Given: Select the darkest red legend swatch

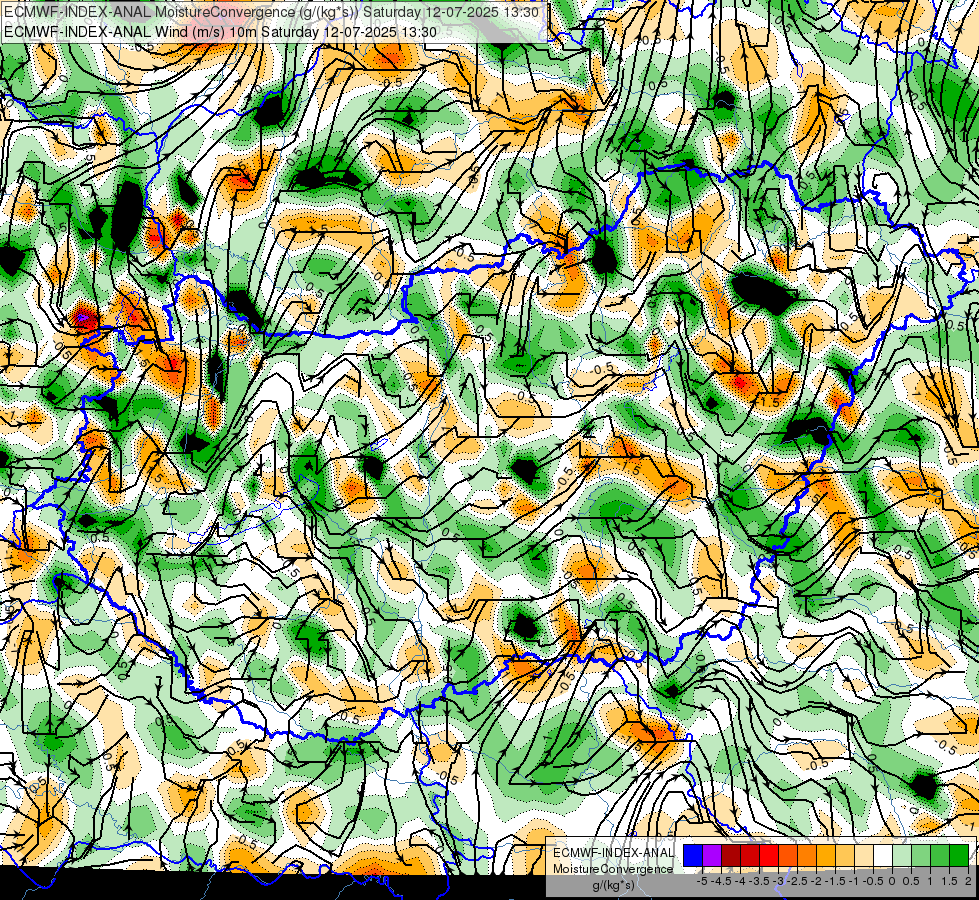Looking at the screenshot, I should pos(731,855).
